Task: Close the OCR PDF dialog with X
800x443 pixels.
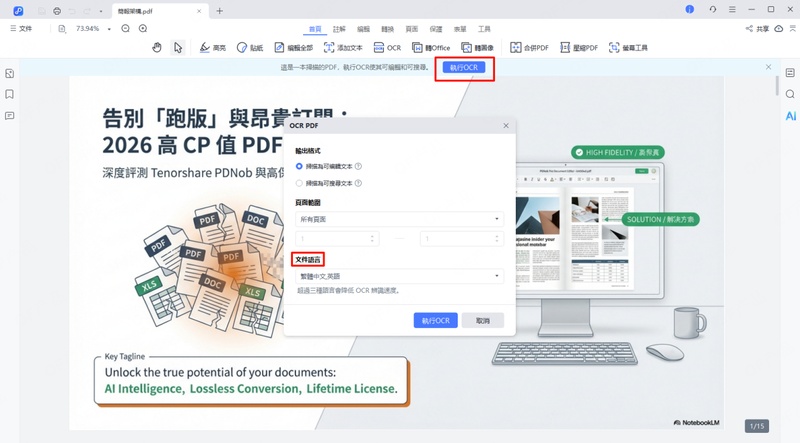Action: click(x=506, y=126)
